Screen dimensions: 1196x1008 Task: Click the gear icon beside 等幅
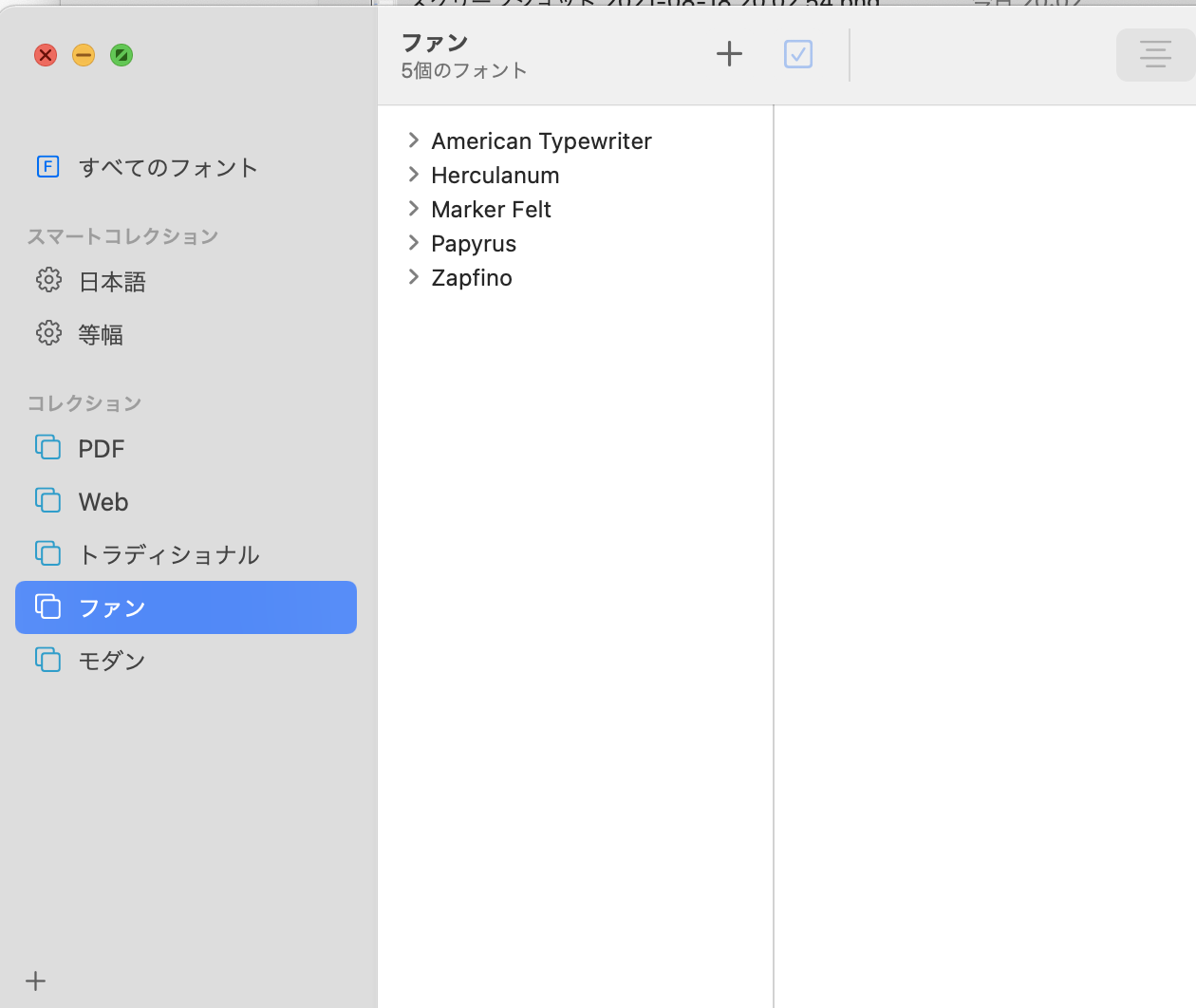(x=48, y=333)
